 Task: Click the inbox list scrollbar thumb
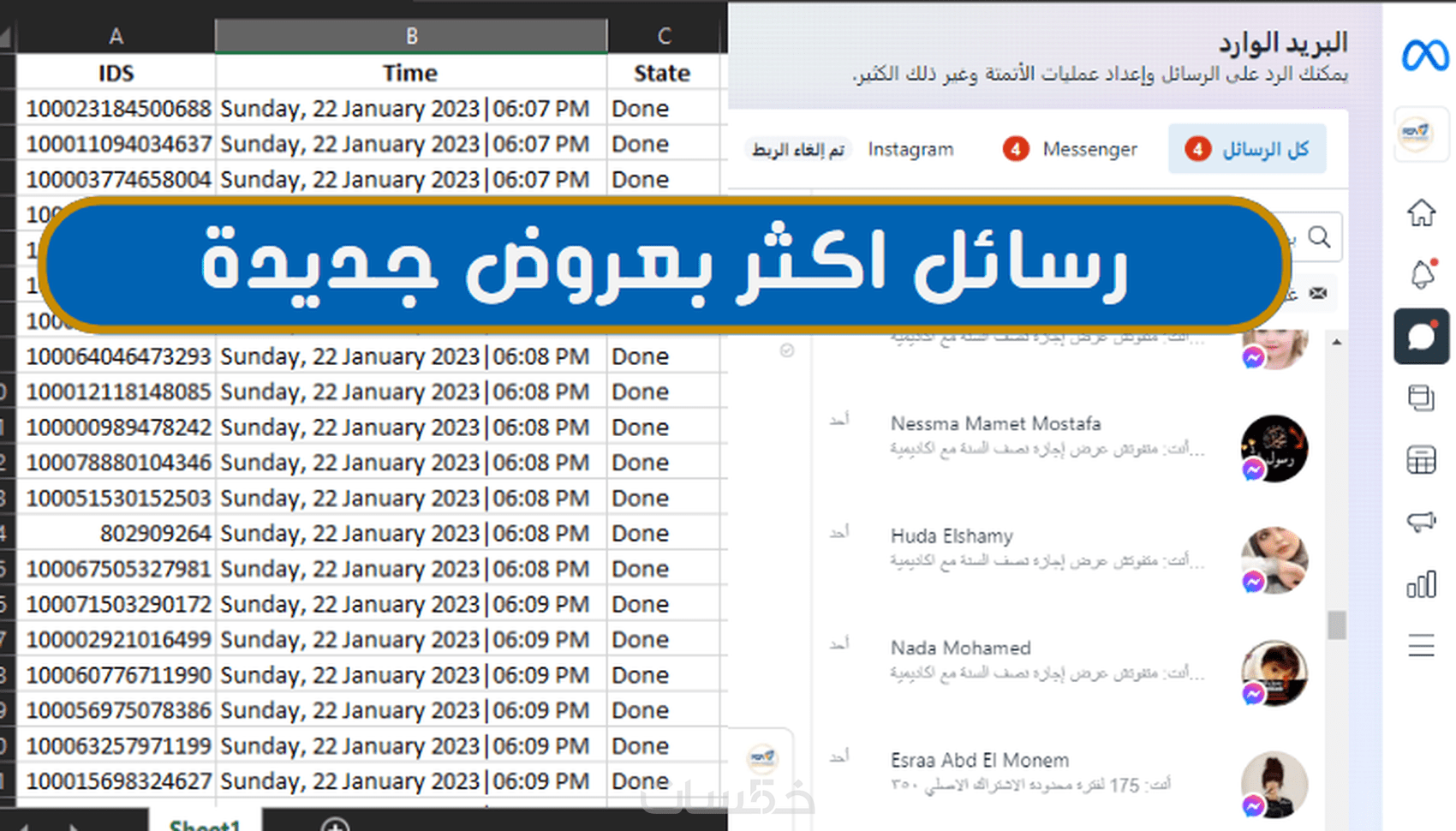coord(1336,625)
